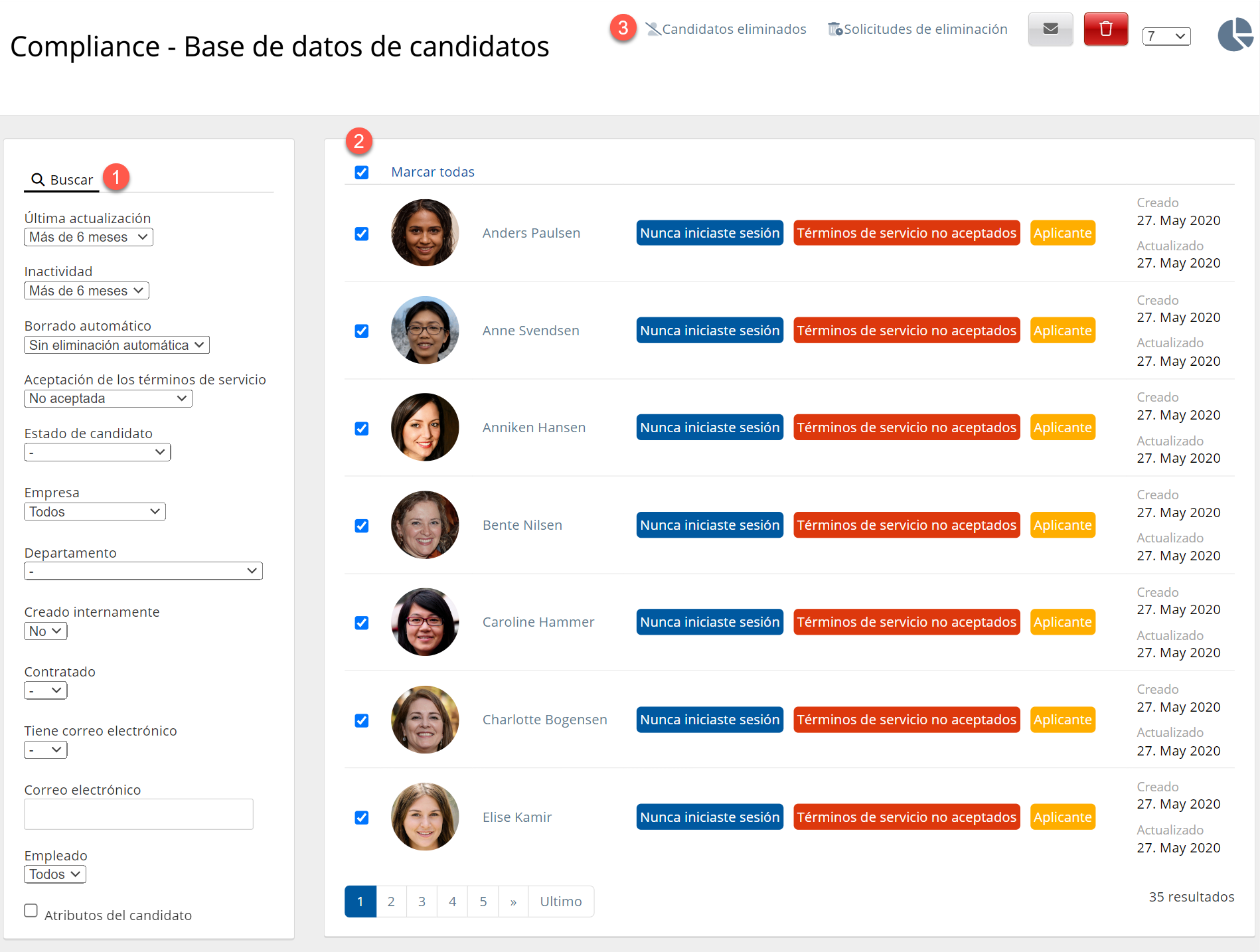Expand the Borrado automático dropdown
The height and width of the screenshot is (952, 1260).
click(x=117, y=345)
